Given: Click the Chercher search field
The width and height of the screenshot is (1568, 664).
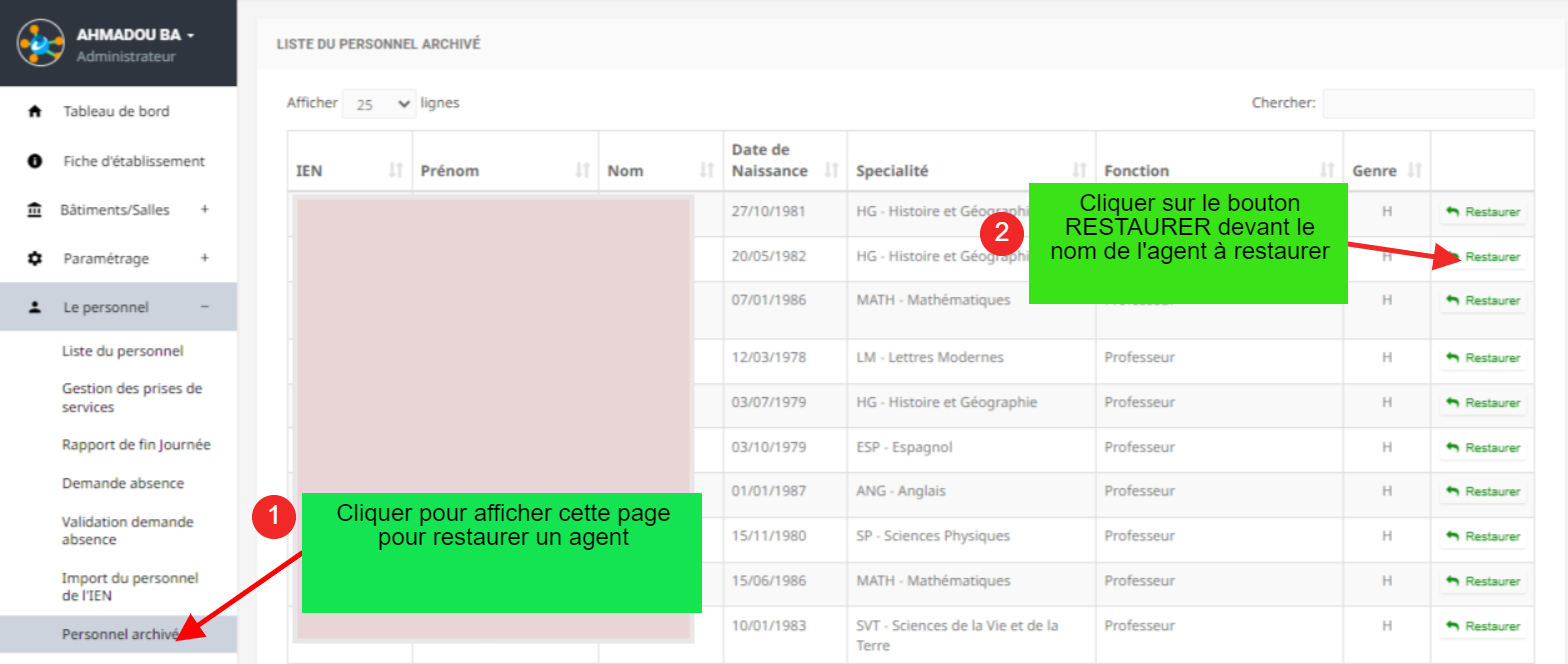Looking at the screenshot, I should point(1427,103).
